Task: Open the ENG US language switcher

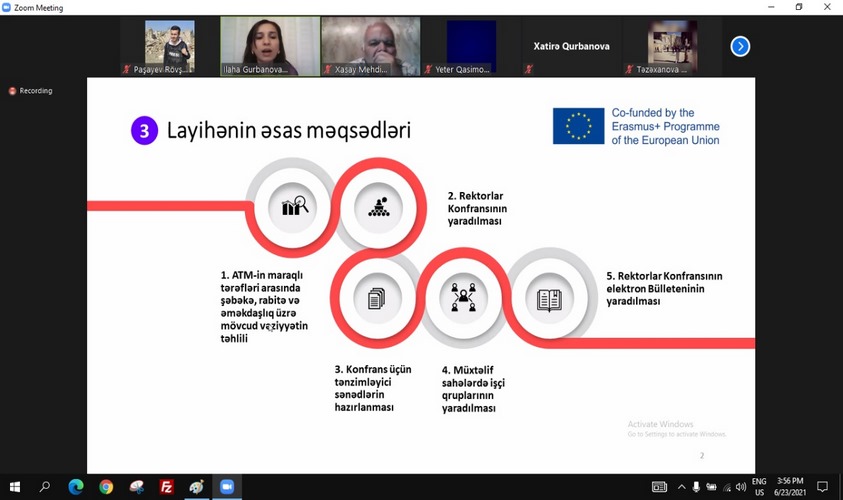Action: pyautogui.click(x=760, y=487)
